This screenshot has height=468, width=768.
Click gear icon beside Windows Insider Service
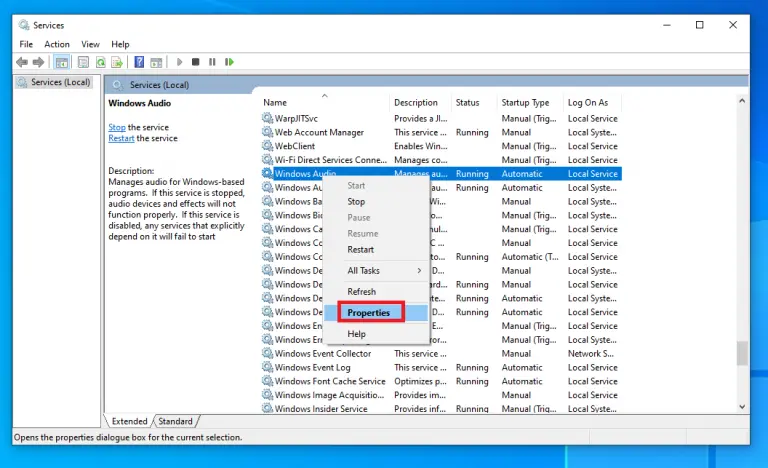point(267,408)
